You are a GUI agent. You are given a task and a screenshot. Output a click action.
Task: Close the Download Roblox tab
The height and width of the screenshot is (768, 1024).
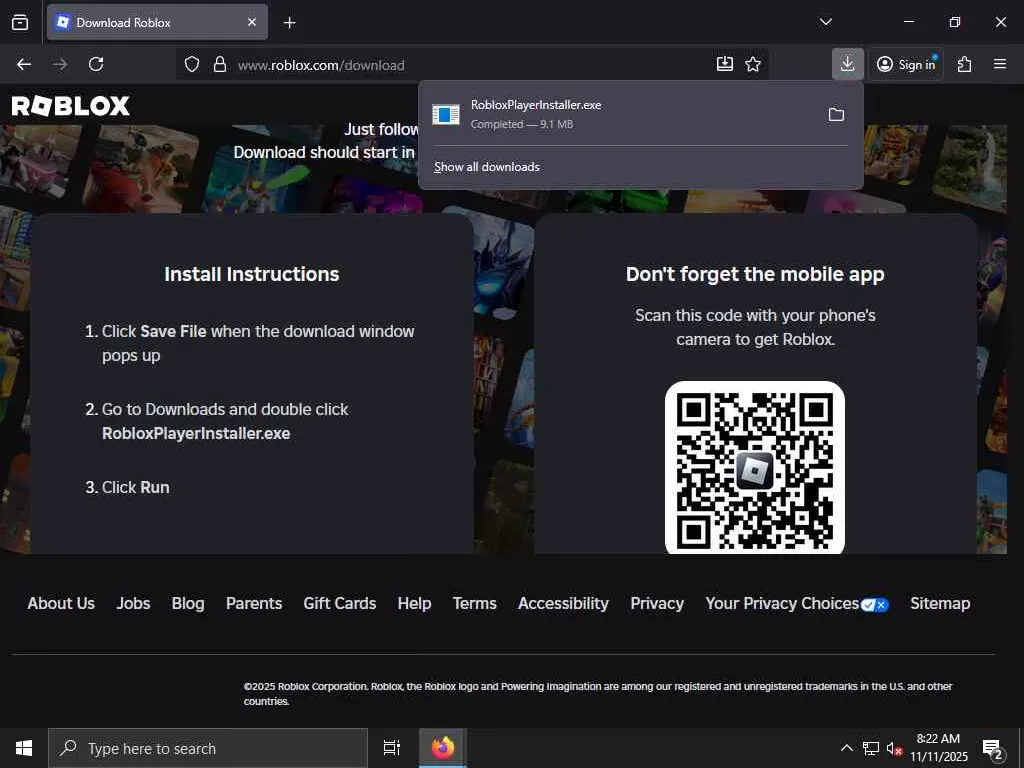pyautogui.click(x=252, y=23)
